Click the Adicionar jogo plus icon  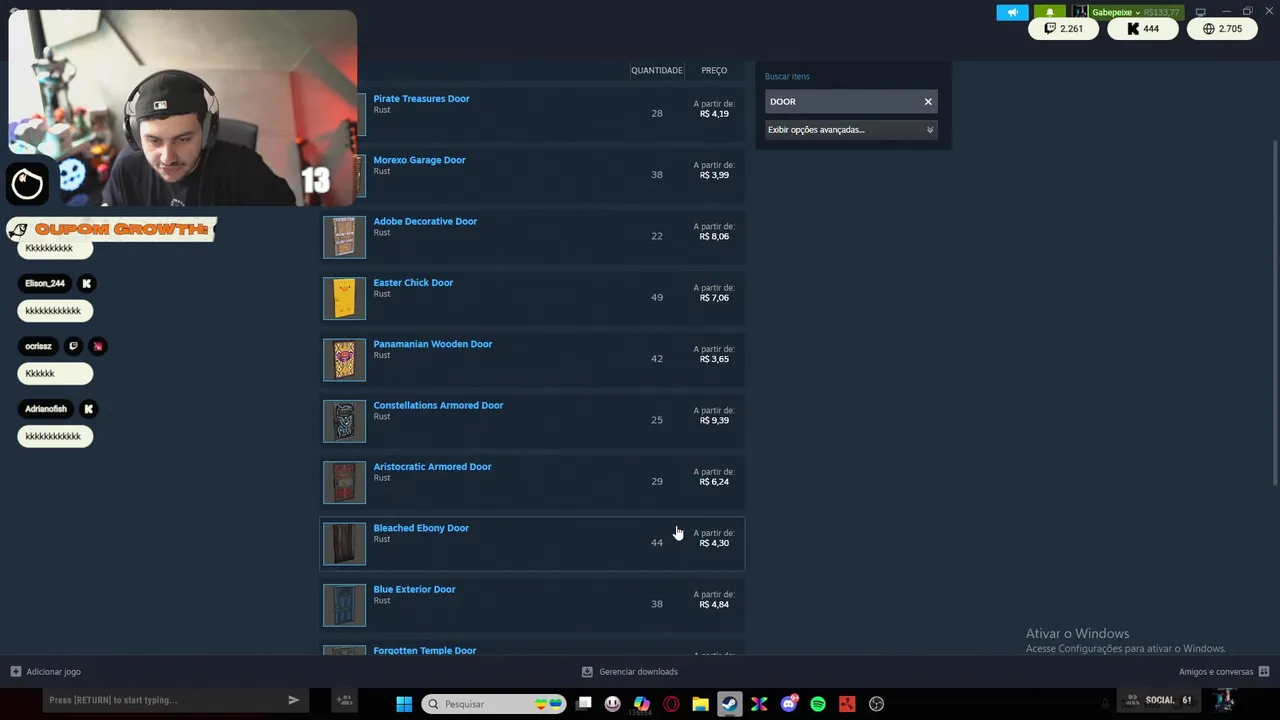[15, 672]
